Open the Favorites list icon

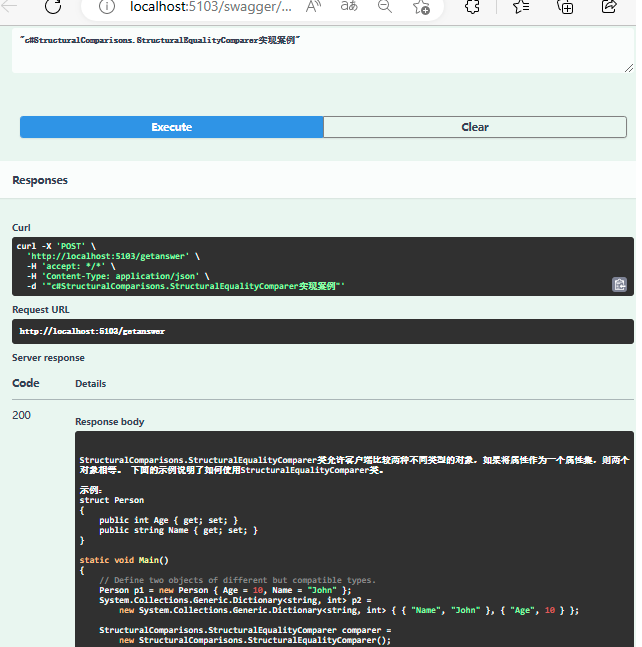pos(521,7)
